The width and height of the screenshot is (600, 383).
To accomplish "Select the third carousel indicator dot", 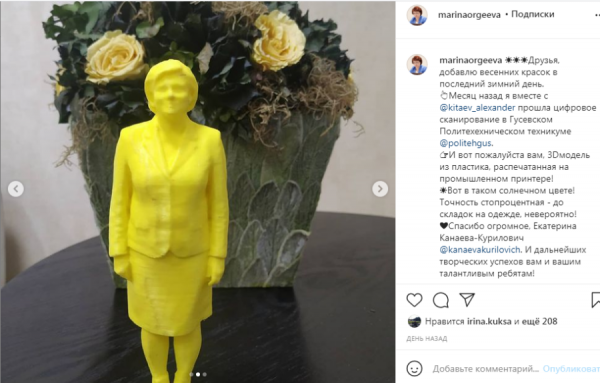I will point(205,375).
